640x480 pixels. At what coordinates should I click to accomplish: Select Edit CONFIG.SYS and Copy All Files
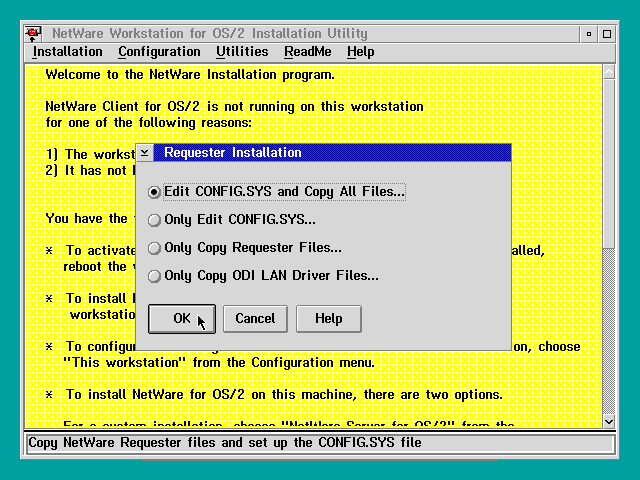277,192
